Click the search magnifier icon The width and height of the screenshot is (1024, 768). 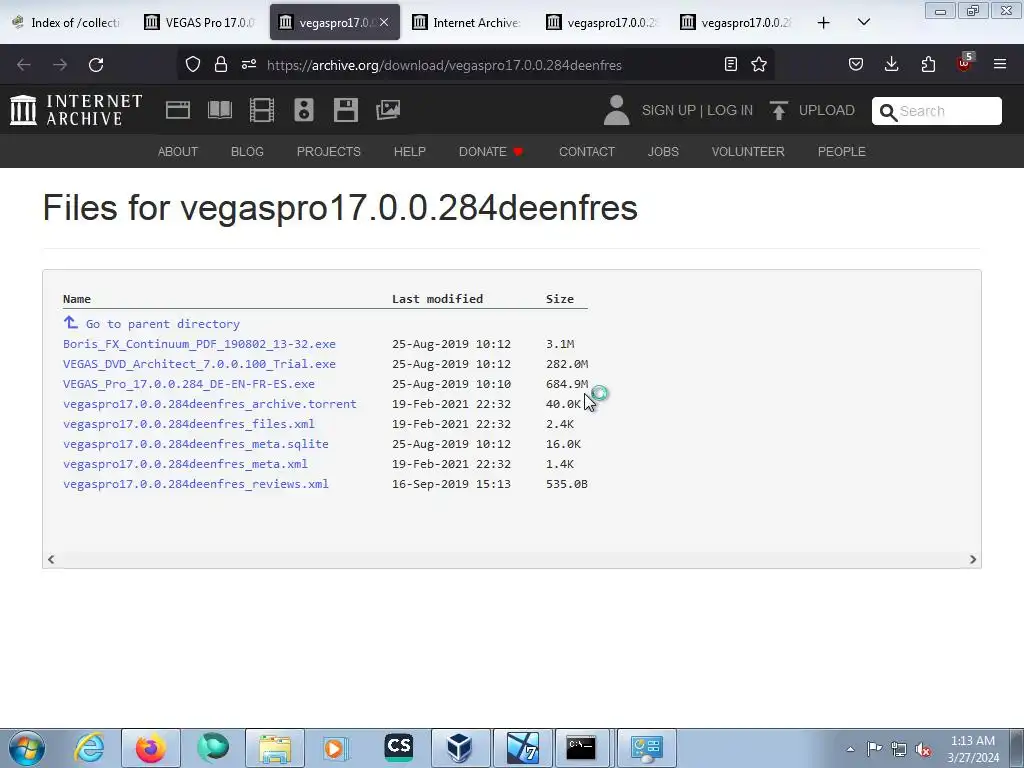point(888,112)
